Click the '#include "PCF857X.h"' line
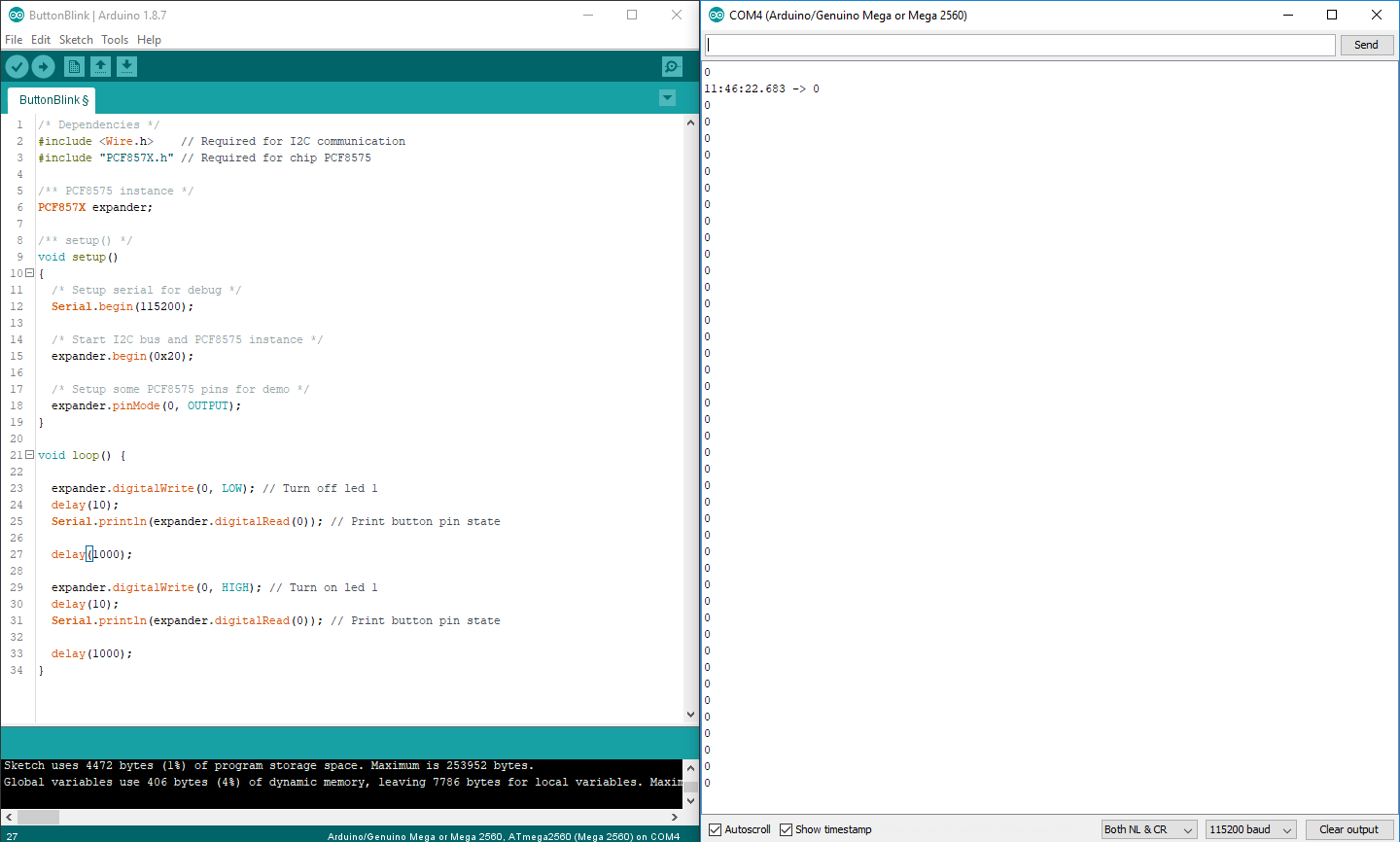Image resolution: width=1400 pixels, height=842 pixels. click(x=106, y=158)
